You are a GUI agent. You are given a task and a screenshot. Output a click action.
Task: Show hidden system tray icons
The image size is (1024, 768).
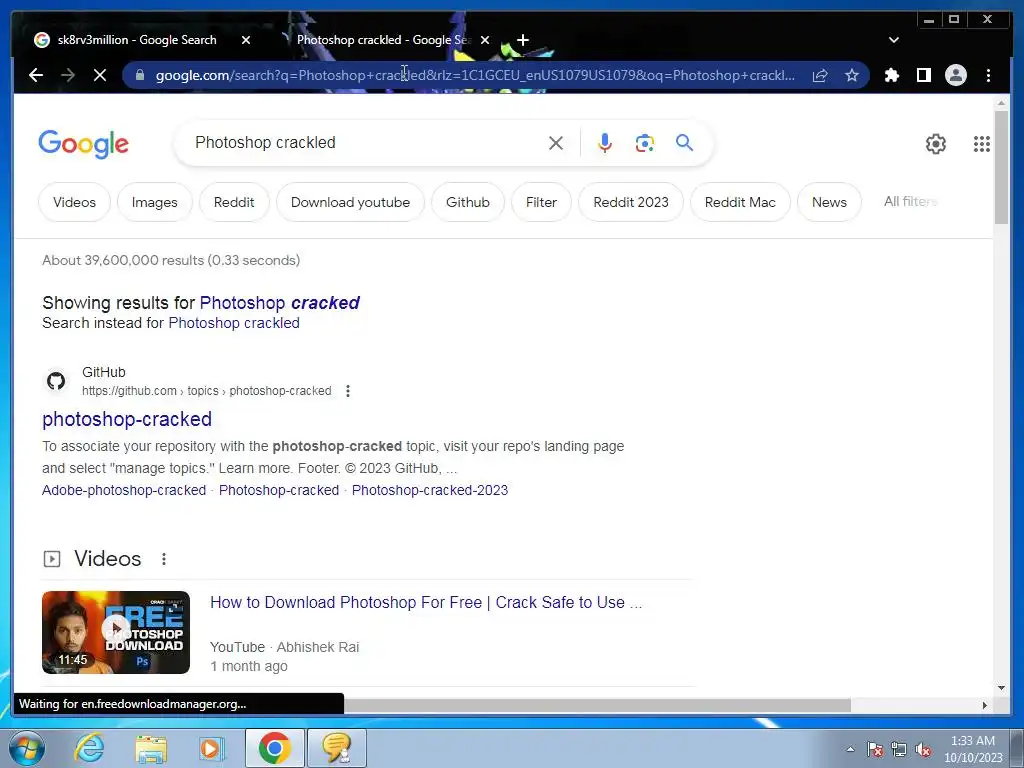(x=850, y=749)
